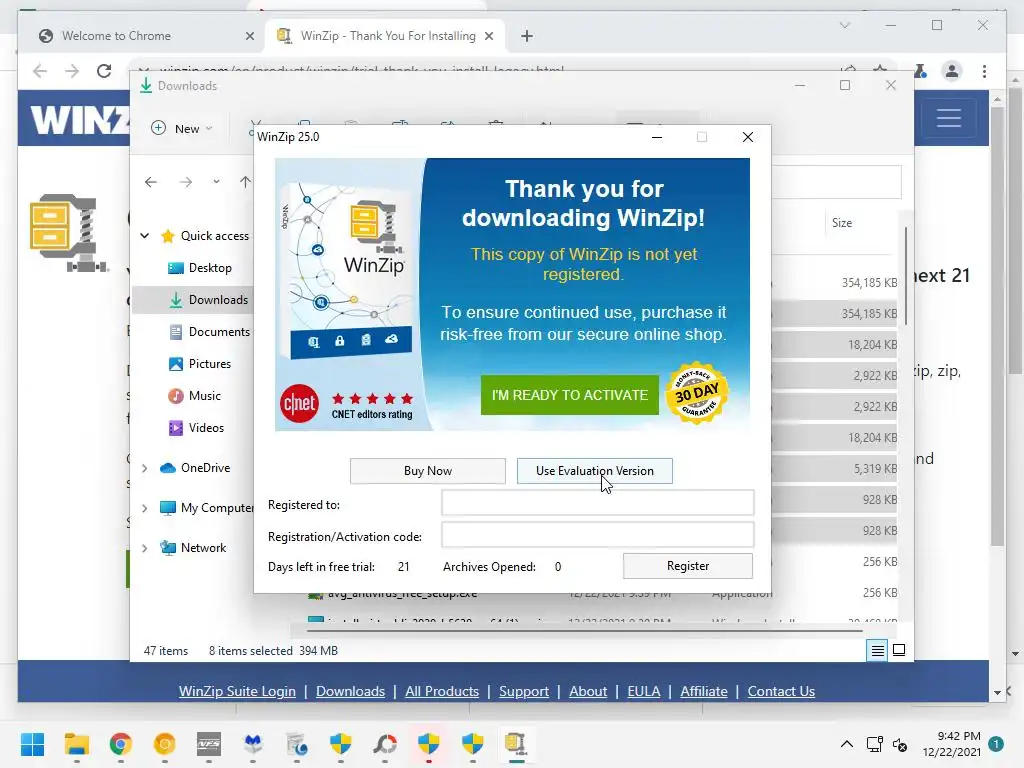Show hidden system tray icons
Viewport: 1024px width, 768px height.
pyautogui.click(x=846, y=744)
